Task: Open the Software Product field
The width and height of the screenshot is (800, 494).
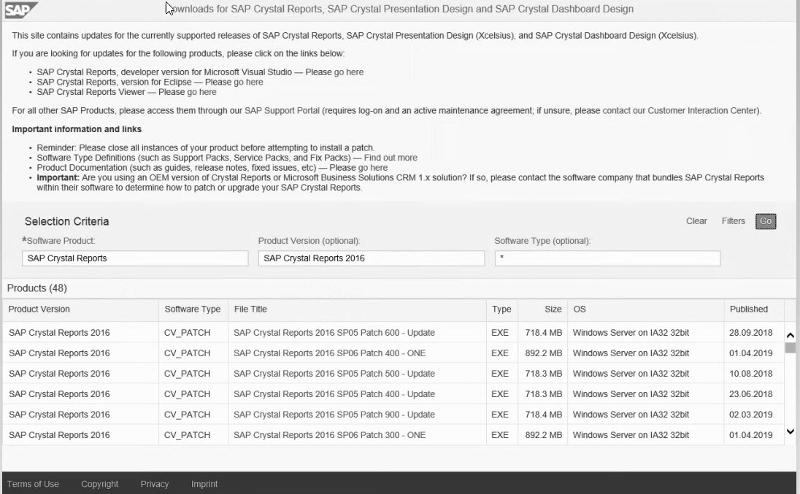Action: (135, 258)
